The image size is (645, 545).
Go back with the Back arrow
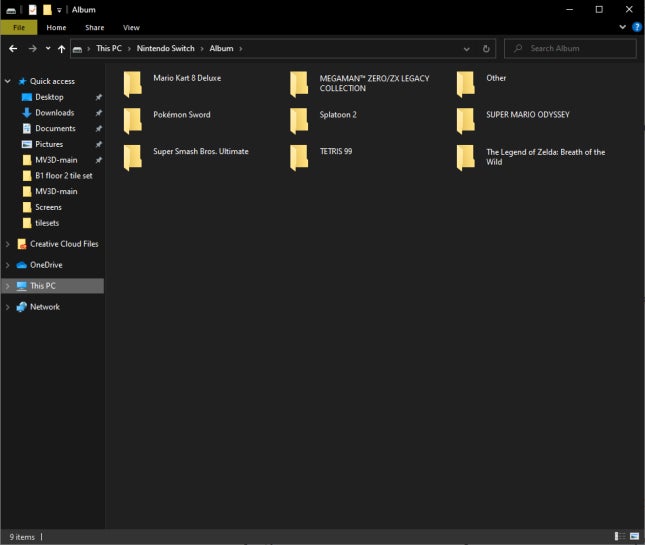(13, 49)
